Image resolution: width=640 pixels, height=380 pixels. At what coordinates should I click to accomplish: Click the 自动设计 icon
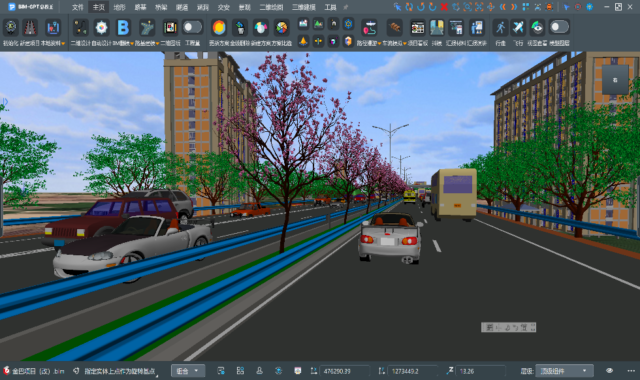coord(101,27)
